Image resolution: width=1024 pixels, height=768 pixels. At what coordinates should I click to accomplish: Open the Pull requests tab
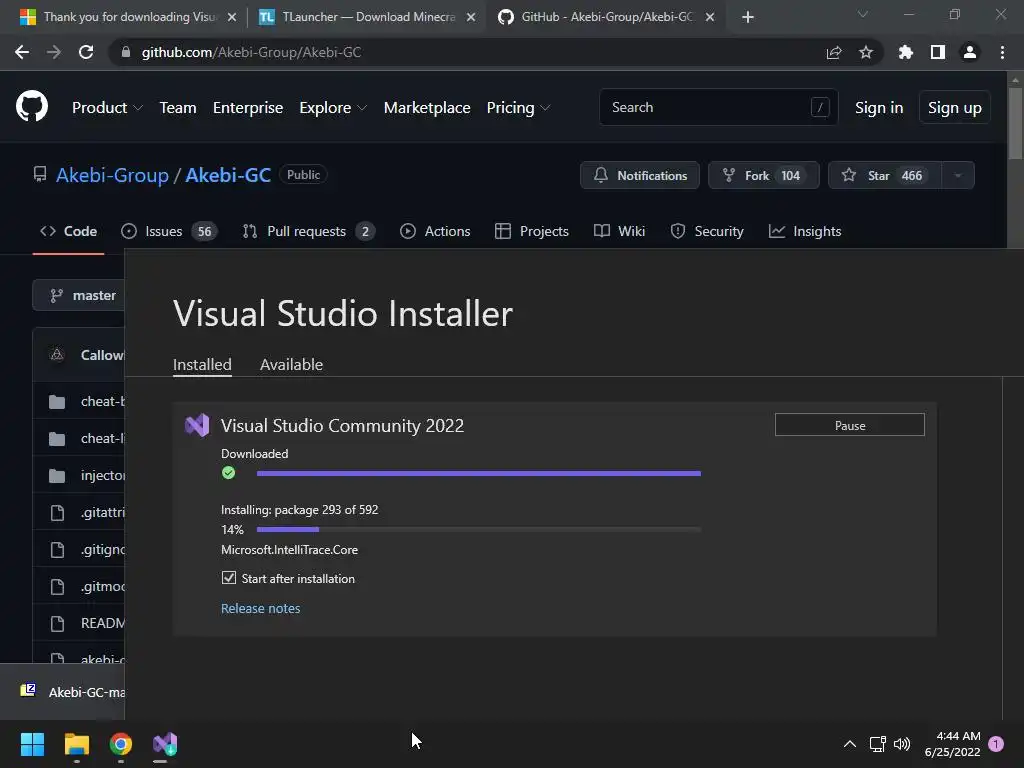[x=308, y=231]
